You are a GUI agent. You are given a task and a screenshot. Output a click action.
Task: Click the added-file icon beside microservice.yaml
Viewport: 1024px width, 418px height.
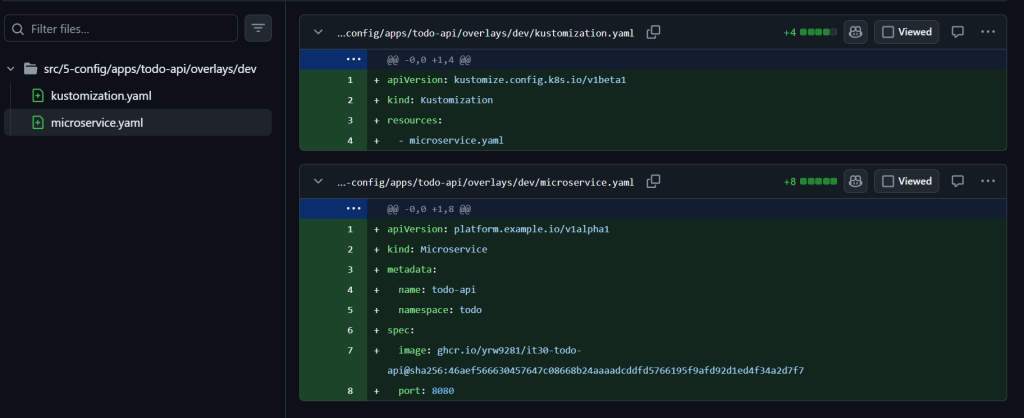38,123
